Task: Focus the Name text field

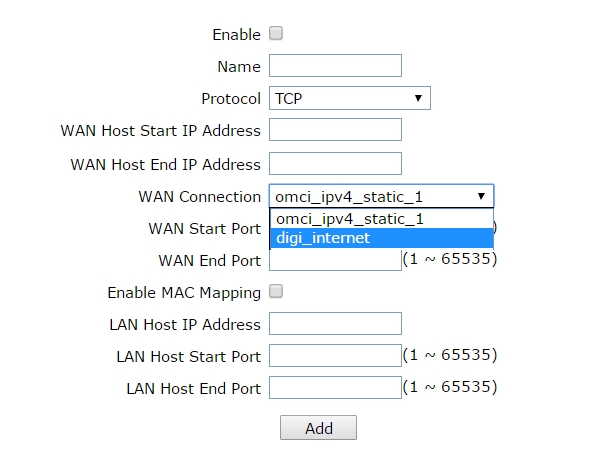Action: click(335, 66)
